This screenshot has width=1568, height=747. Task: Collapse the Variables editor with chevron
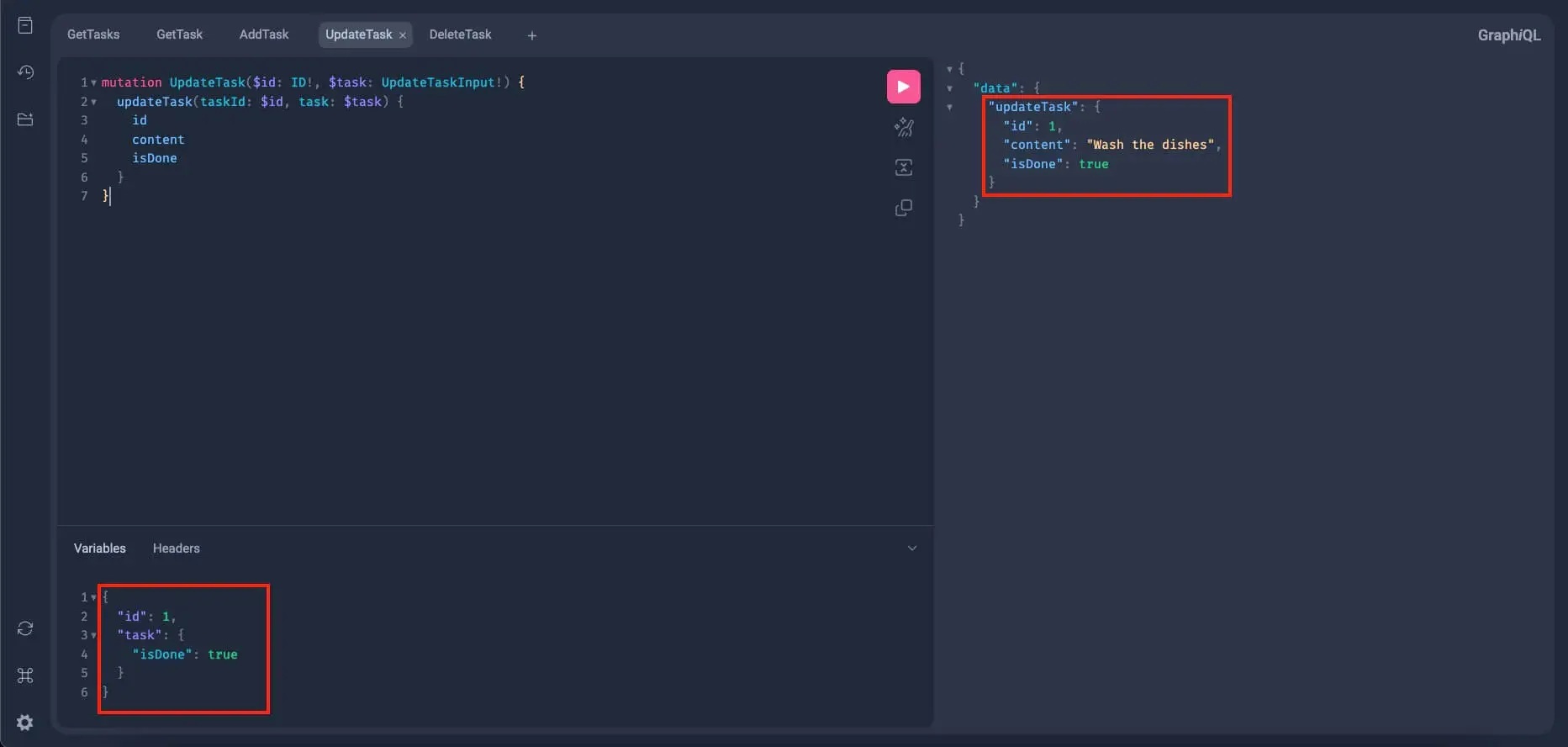(911, 548)
